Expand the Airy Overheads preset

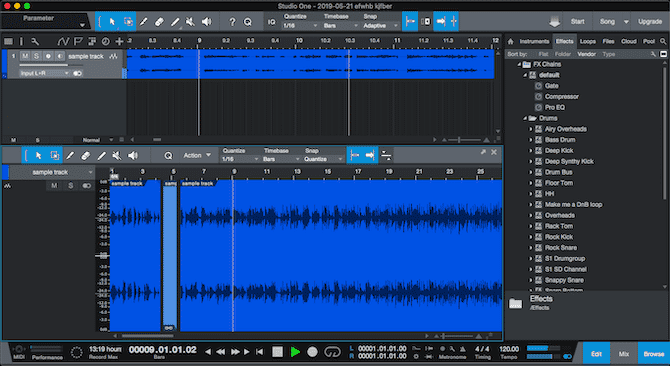[531, 129]
